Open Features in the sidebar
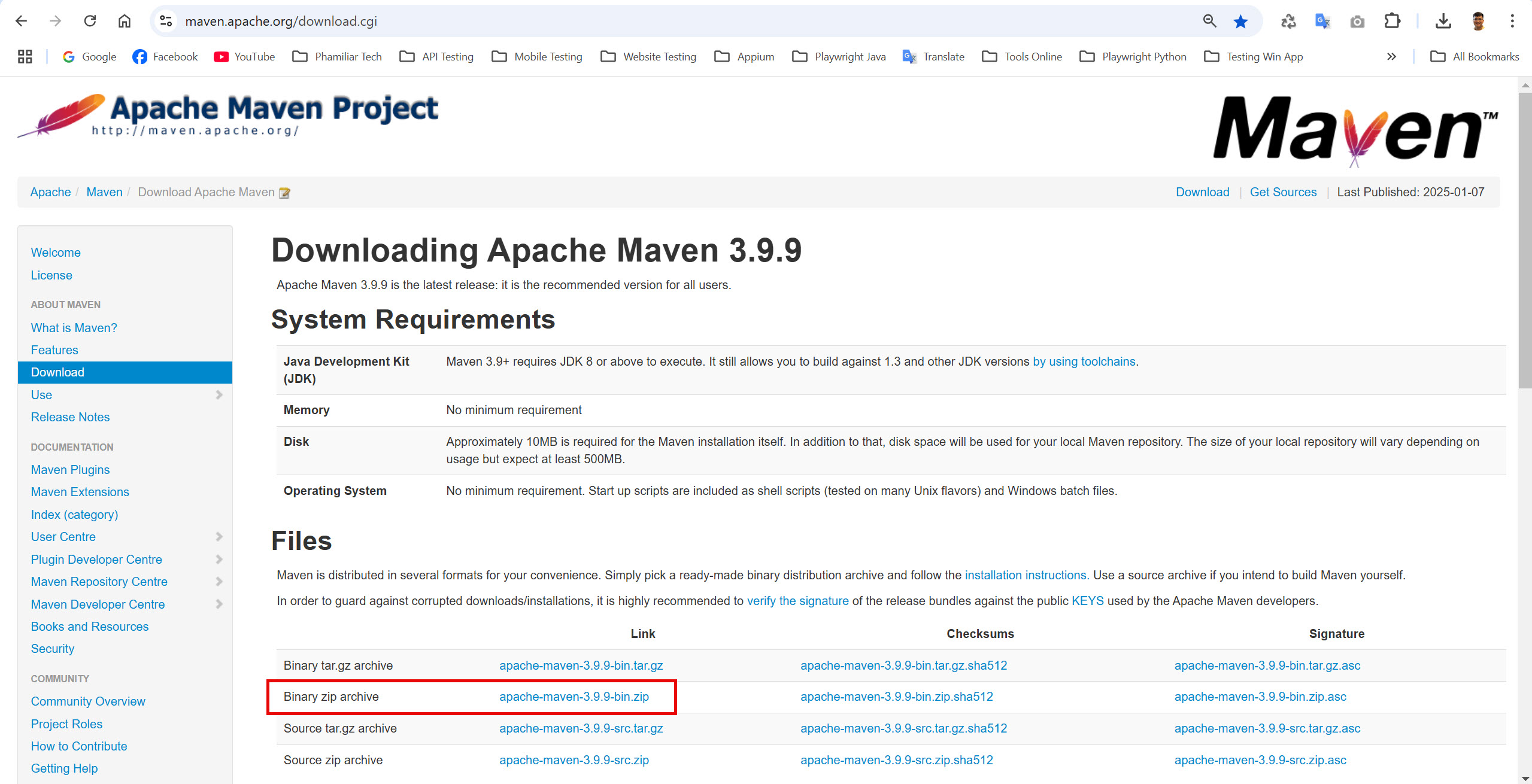This screenshot has height=784, width=1532. tap(54, 350)
